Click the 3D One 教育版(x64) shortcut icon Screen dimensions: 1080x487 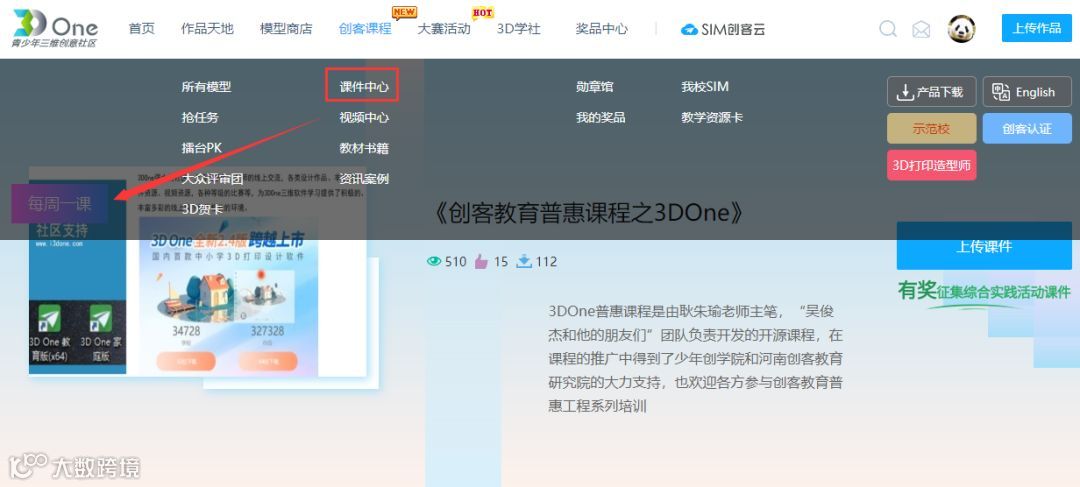[49, 318]
